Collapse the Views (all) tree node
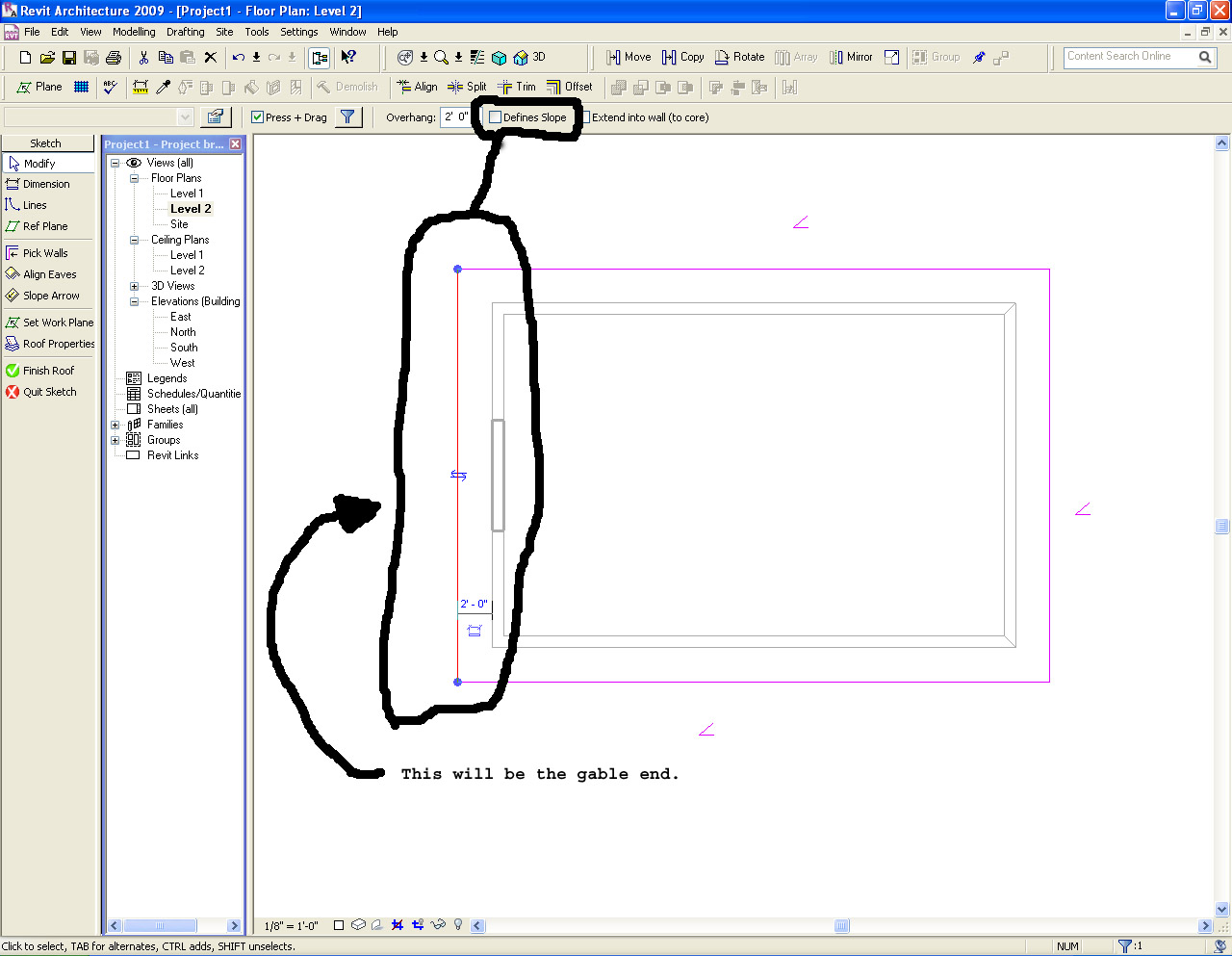 click(x=115, y=163)
